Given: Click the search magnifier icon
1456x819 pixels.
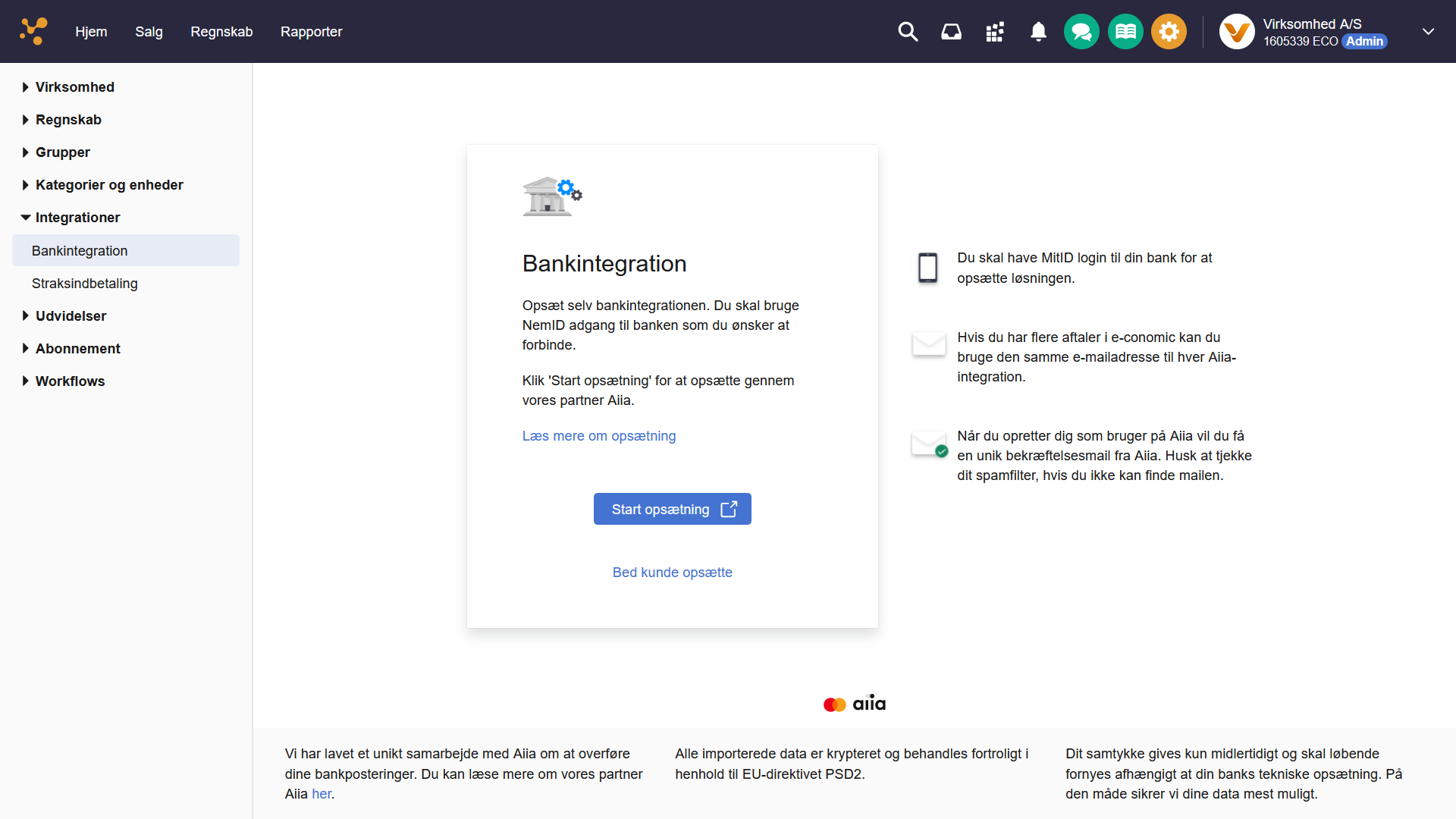Looking at the screenshot, I should [x=908, y=32].
